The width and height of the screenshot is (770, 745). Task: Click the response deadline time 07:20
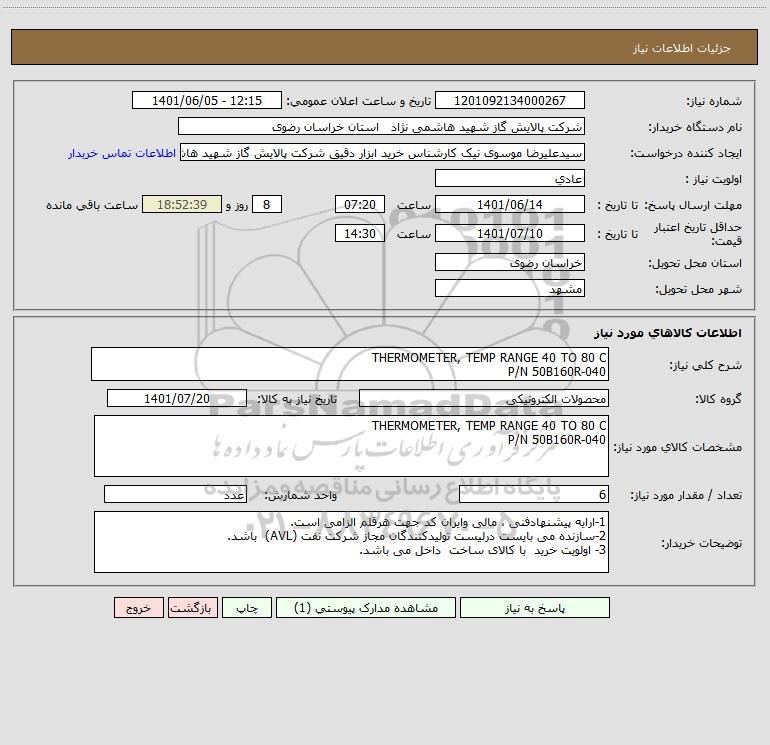click(x=359, y=204)
